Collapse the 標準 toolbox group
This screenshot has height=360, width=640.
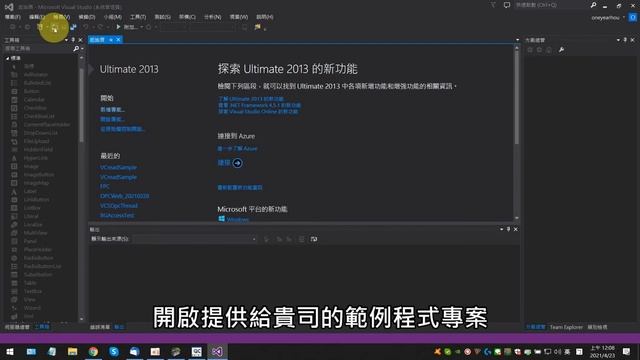pyautogui.click(x=7, y=58)
